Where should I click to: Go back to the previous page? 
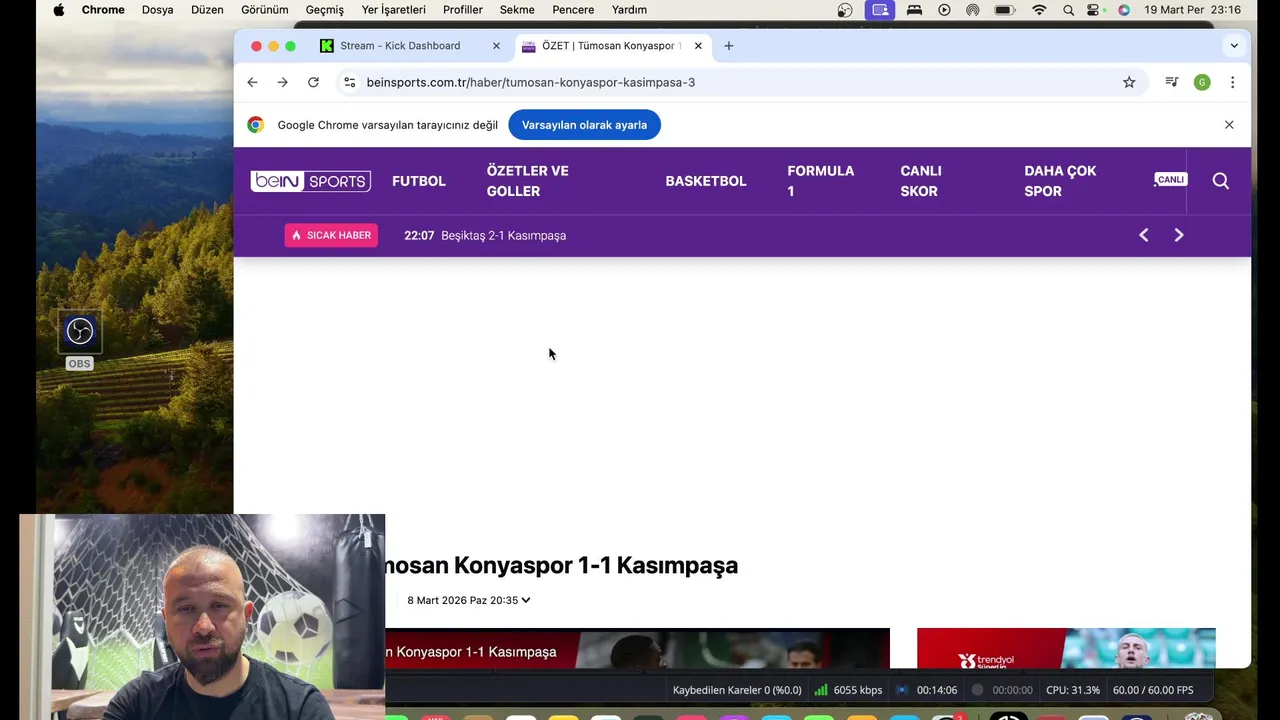(252, 82)
